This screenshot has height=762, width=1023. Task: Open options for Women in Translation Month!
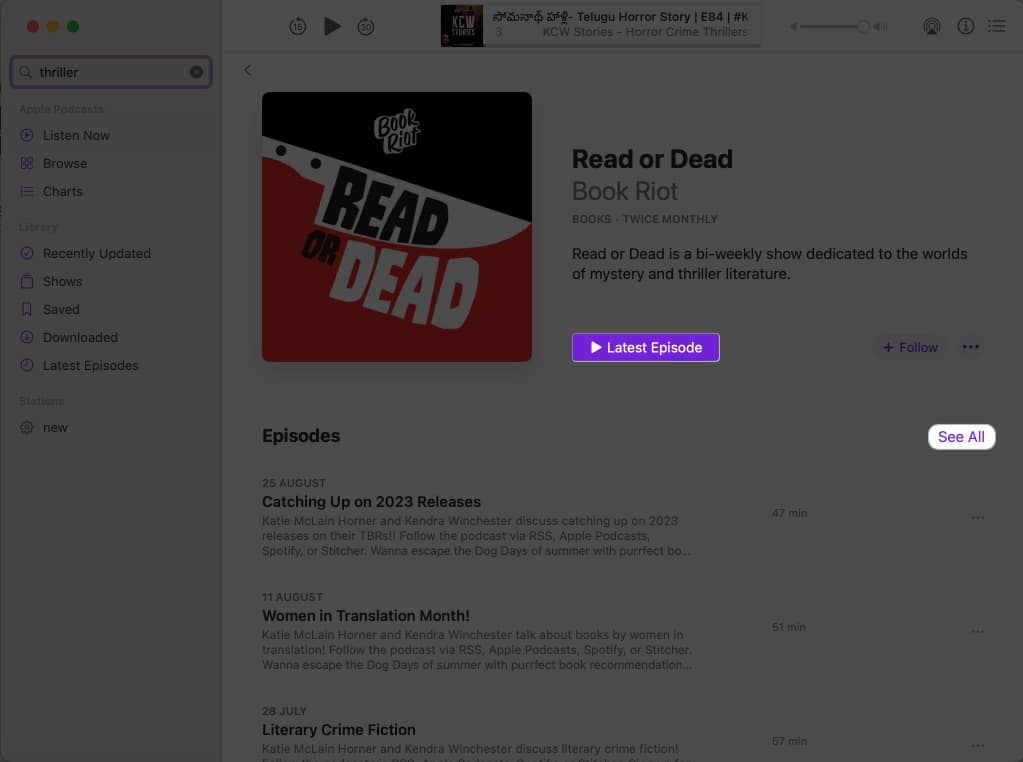click(x=977, y=631)
